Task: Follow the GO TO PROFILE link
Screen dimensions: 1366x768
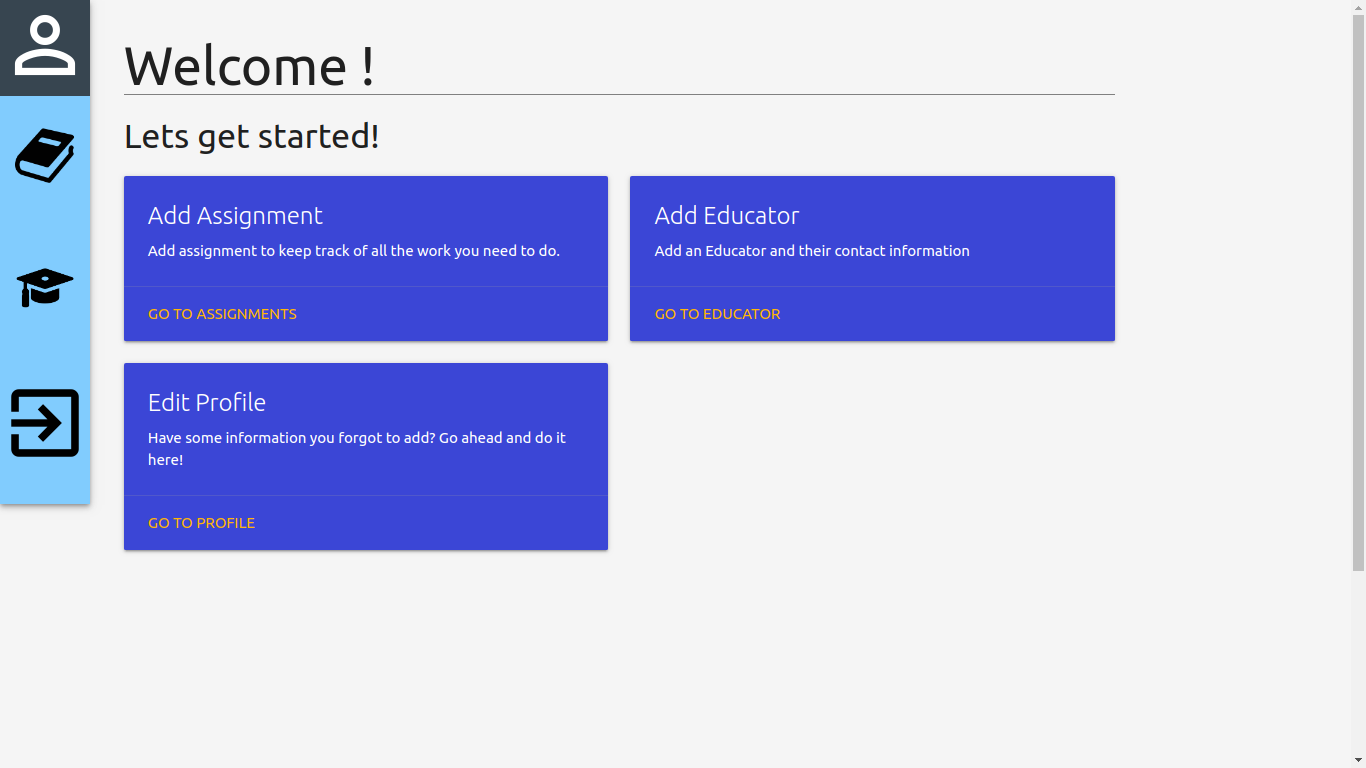Action: [201, 523]
